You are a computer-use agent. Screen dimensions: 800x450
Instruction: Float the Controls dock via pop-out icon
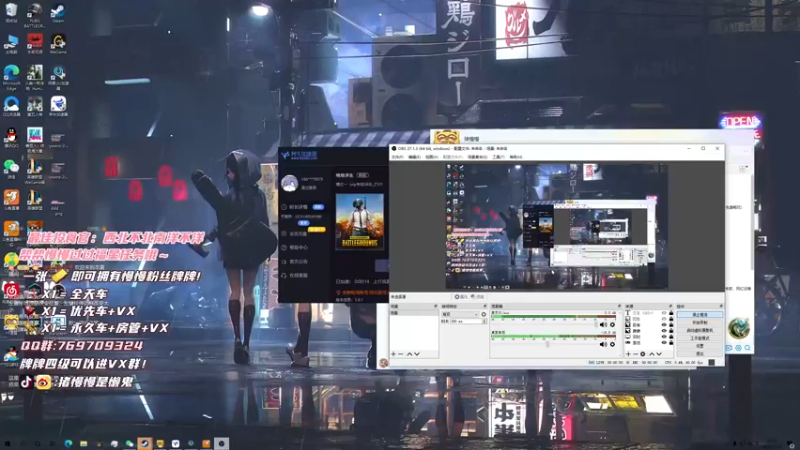click(x=721, y=306)
